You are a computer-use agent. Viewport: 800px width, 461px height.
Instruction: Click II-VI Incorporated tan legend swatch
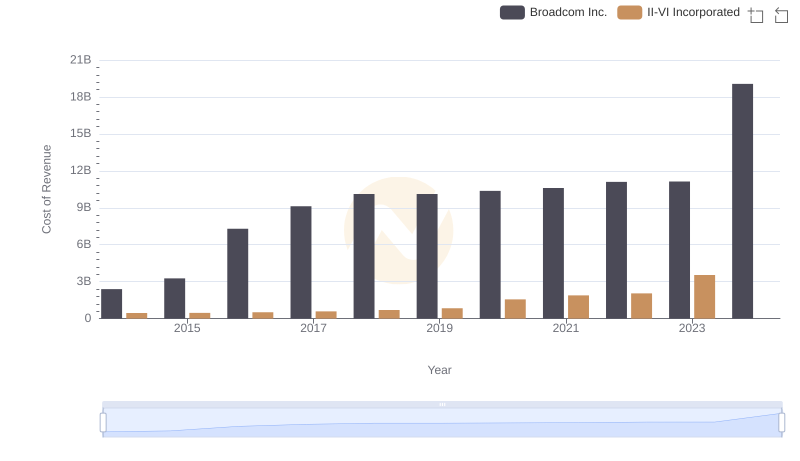[630, 12]
